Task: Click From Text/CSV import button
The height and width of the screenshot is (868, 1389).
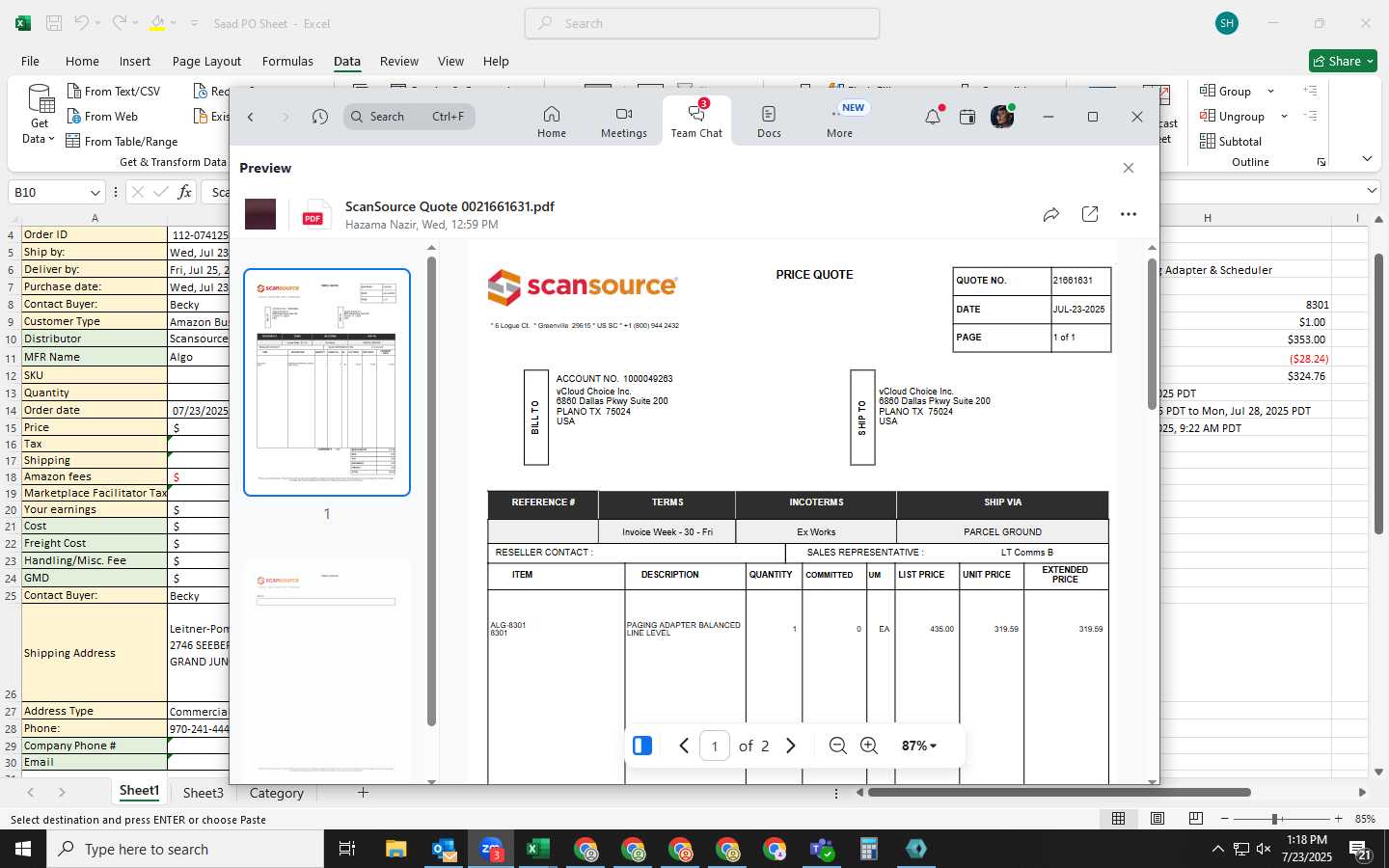Action: (x=113, y=91)
